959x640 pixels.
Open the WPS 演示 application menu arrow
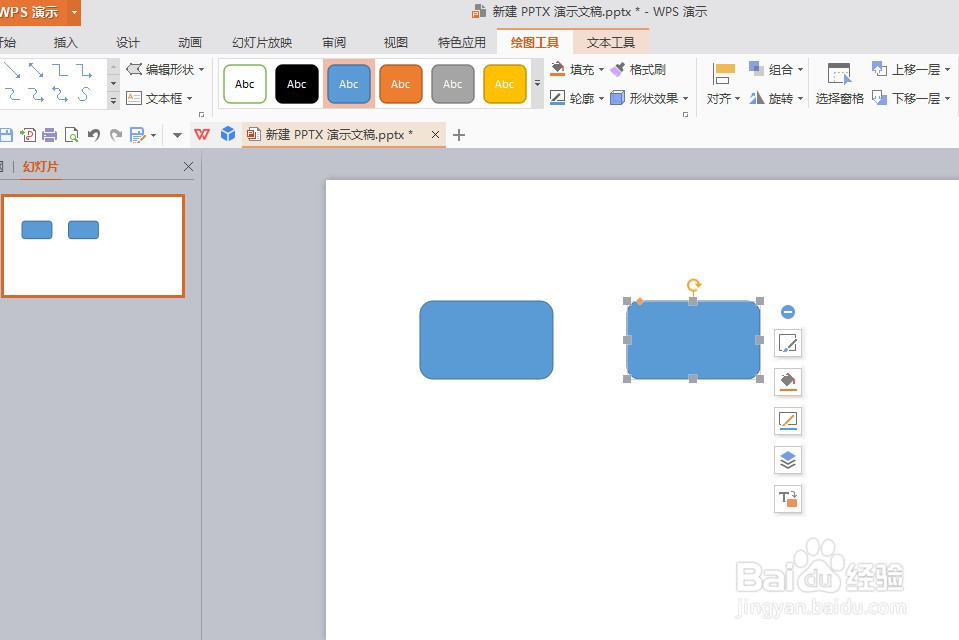[x=74, y=12]
